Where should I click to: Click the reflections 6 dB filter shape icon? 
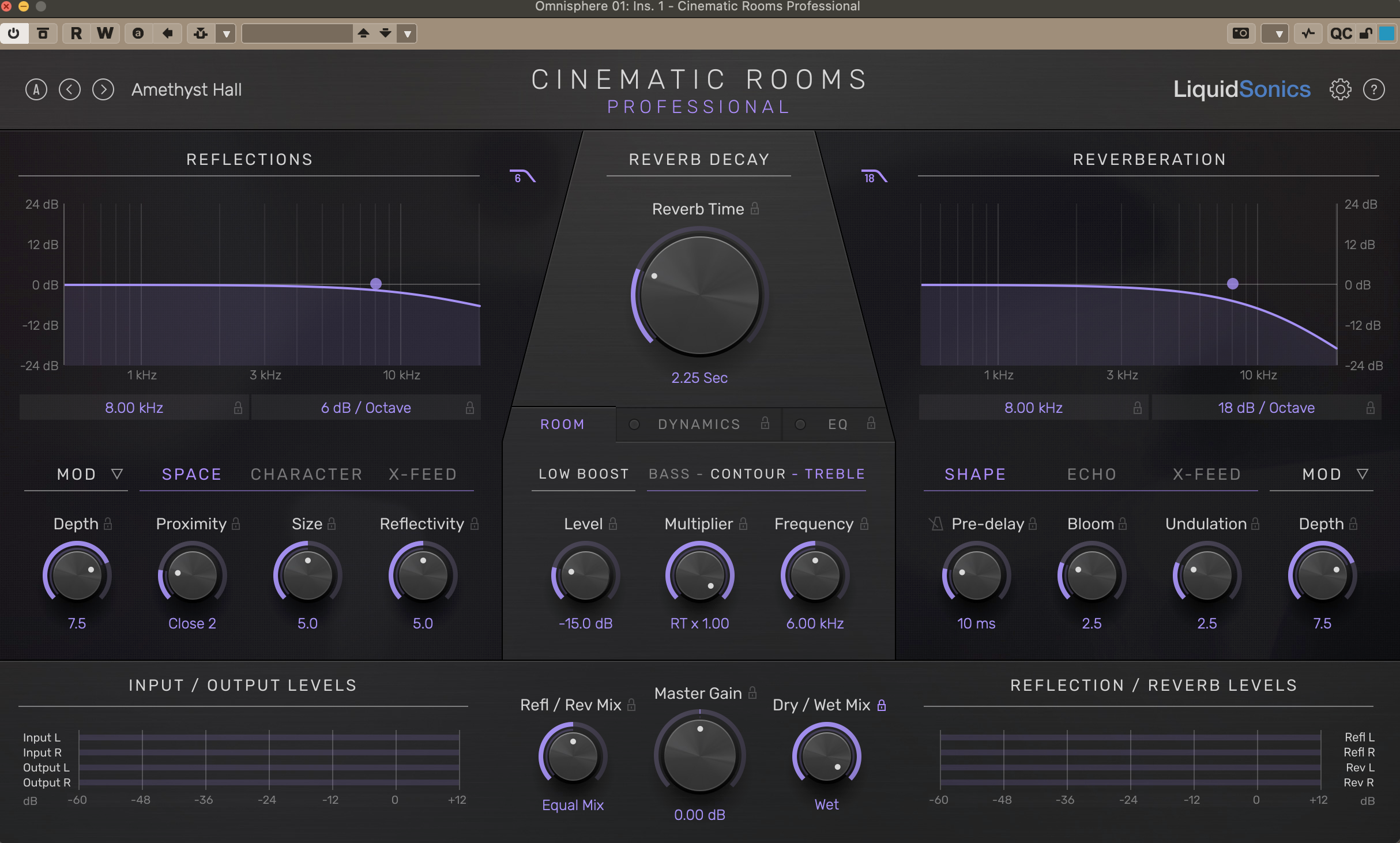coord(522,176)
